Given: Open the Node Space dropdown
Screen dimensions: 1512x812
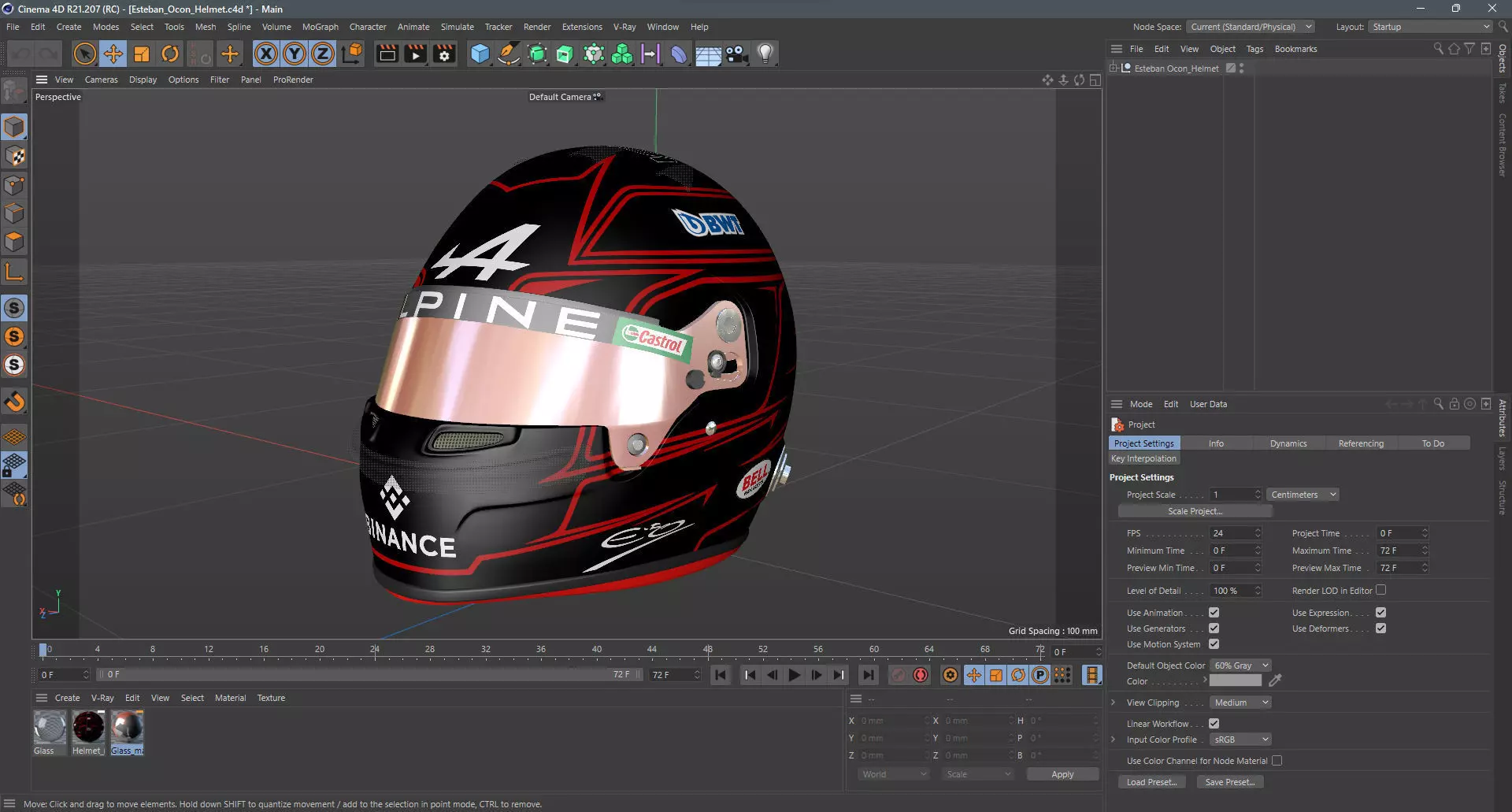Looking at the screenshot, I should coord(1251,27).
